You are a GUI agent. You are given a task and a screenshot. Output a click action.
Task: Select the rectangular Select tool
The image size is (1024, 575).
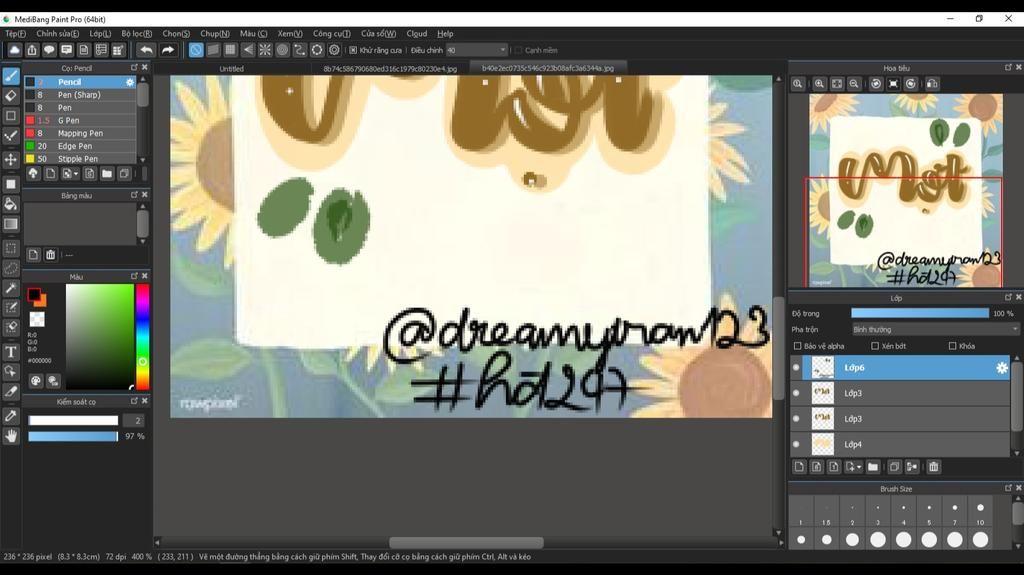11,248
